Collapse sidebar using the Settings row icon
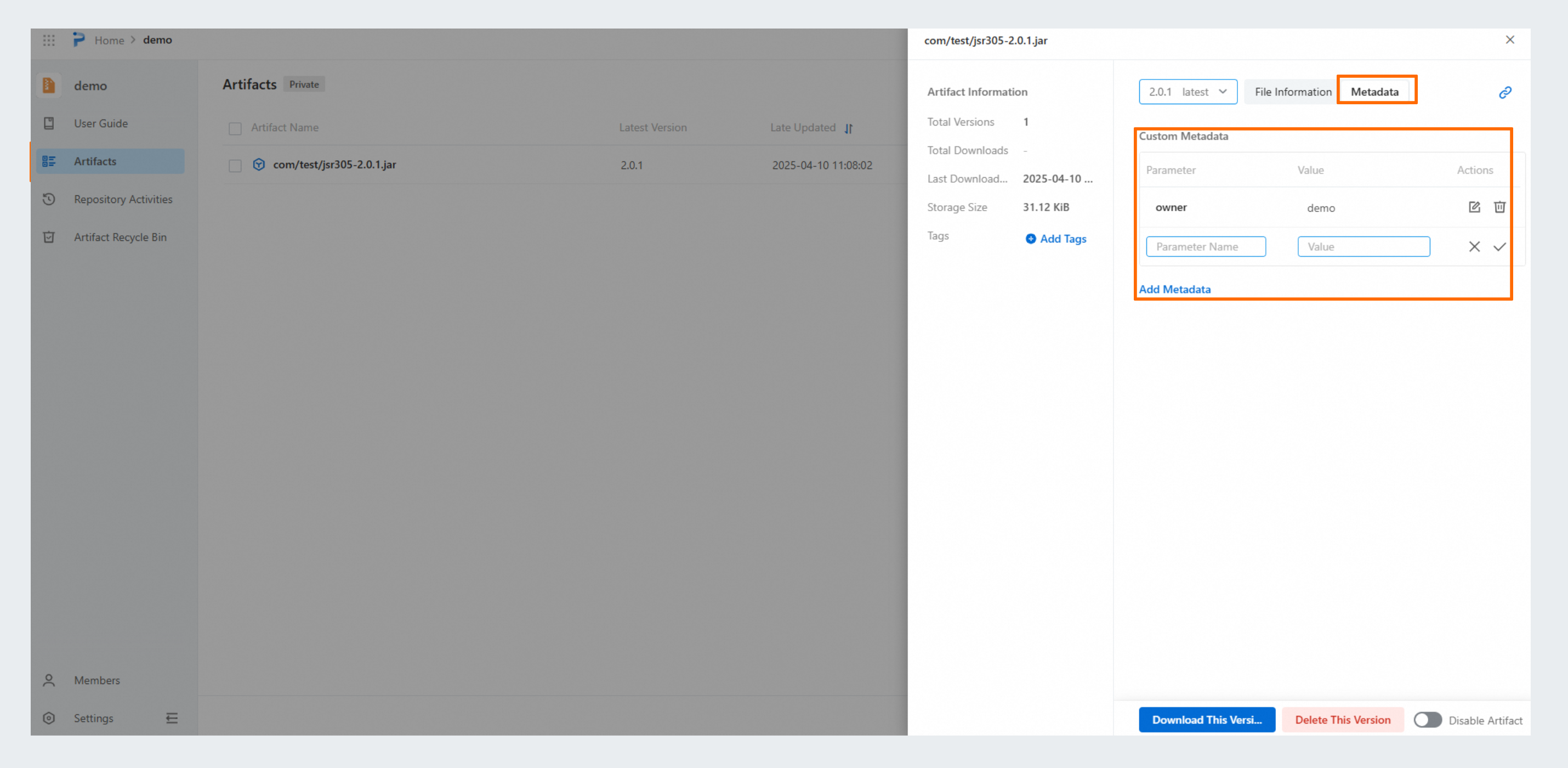 (x=172, y=718)
